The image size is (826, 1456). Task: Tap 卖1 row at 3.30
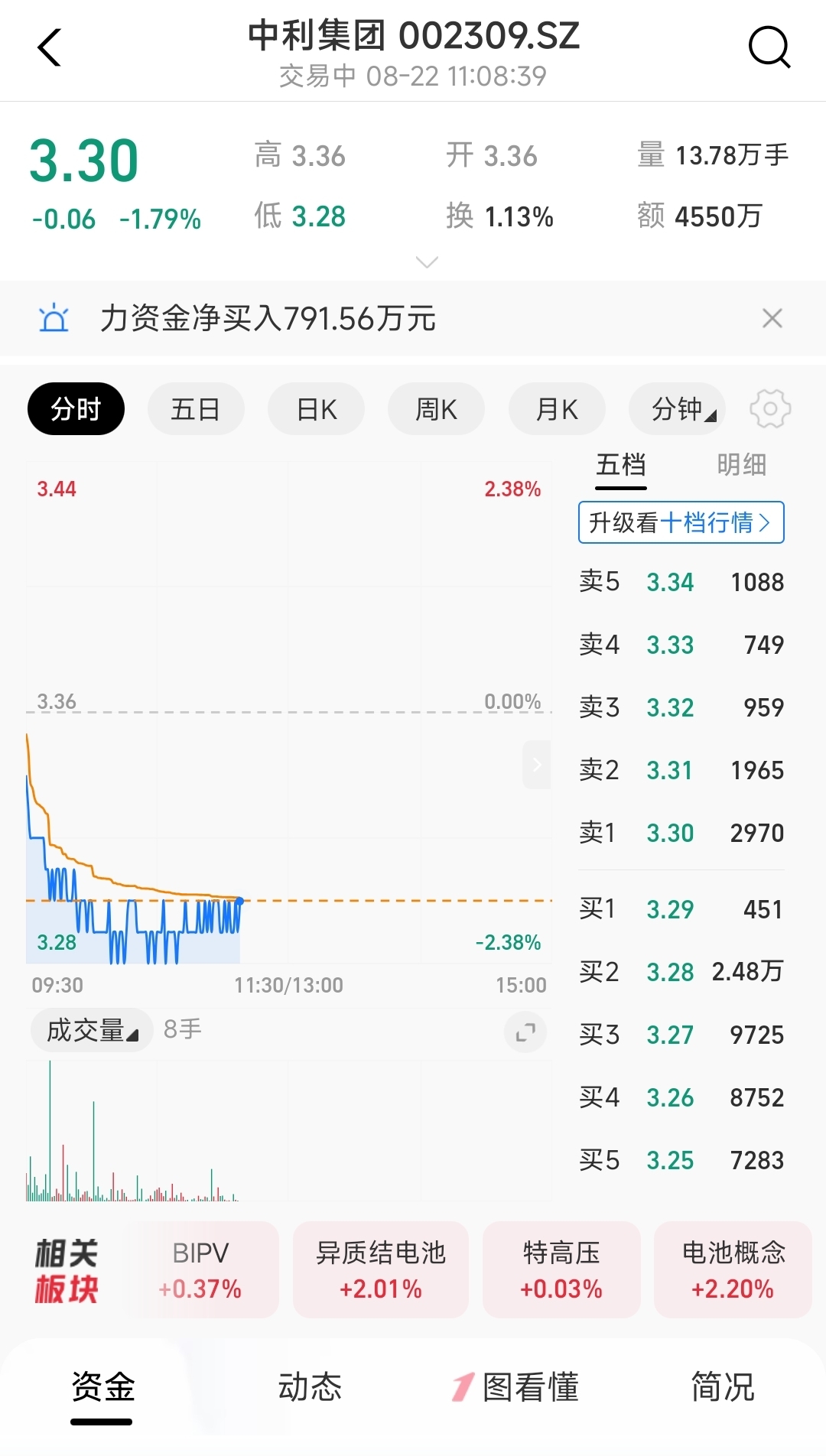point(681,833)
